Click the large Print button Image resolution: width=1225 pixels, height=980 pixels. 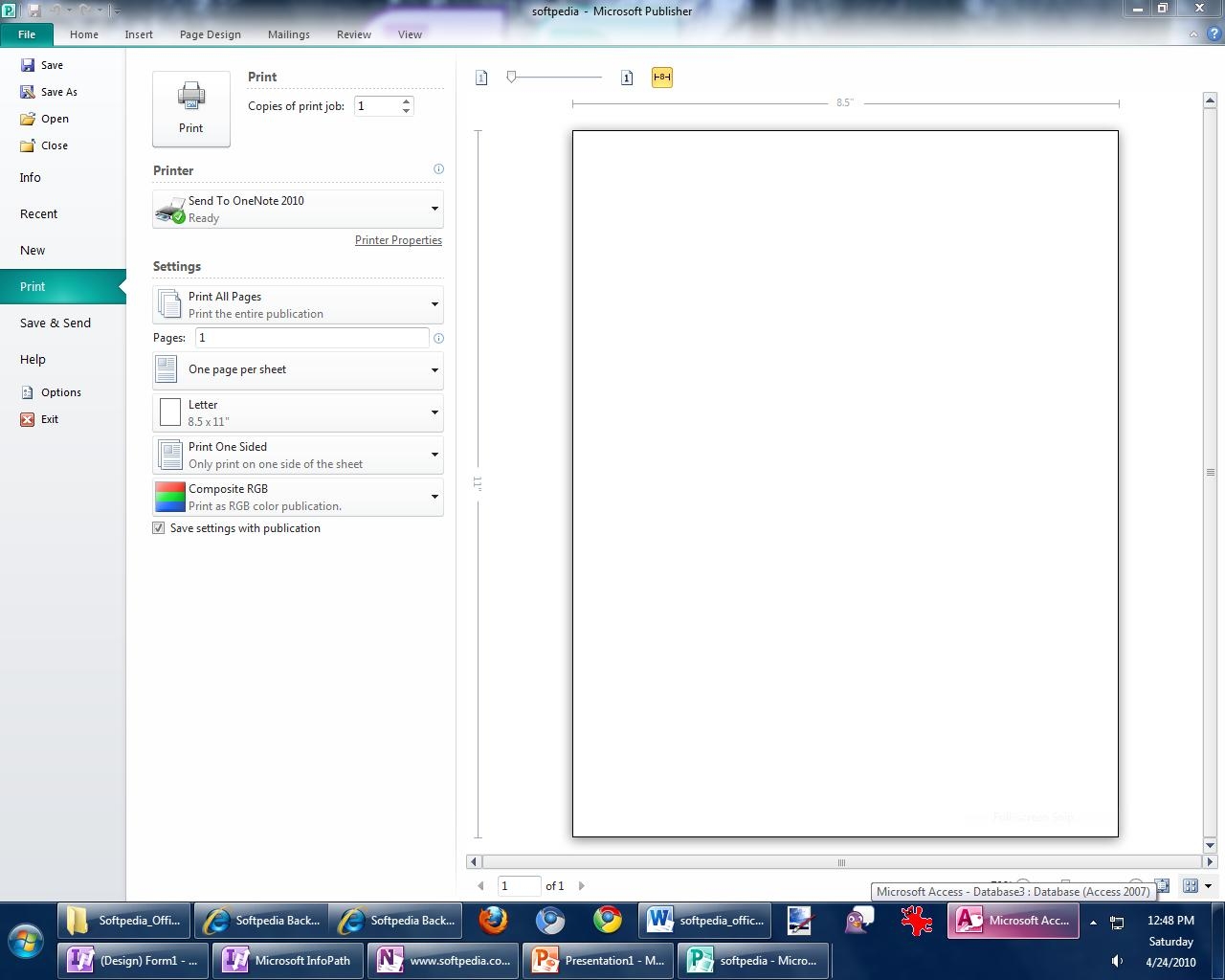190,108
